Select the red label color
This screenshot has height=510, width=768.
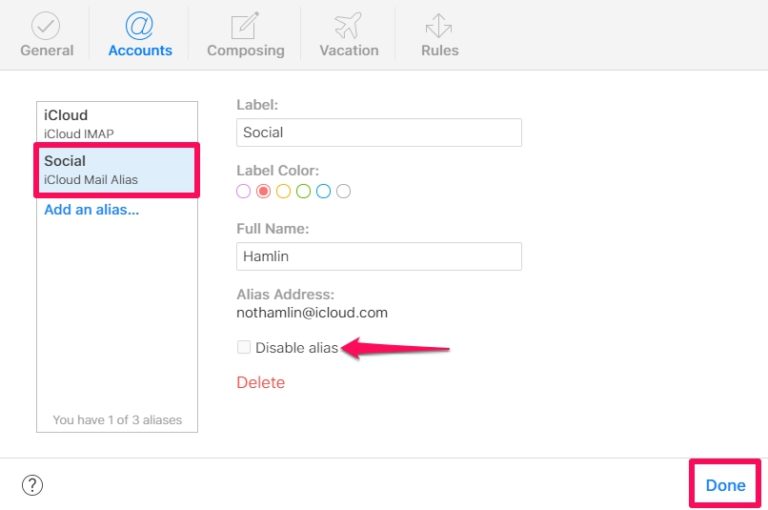point(263,191)
